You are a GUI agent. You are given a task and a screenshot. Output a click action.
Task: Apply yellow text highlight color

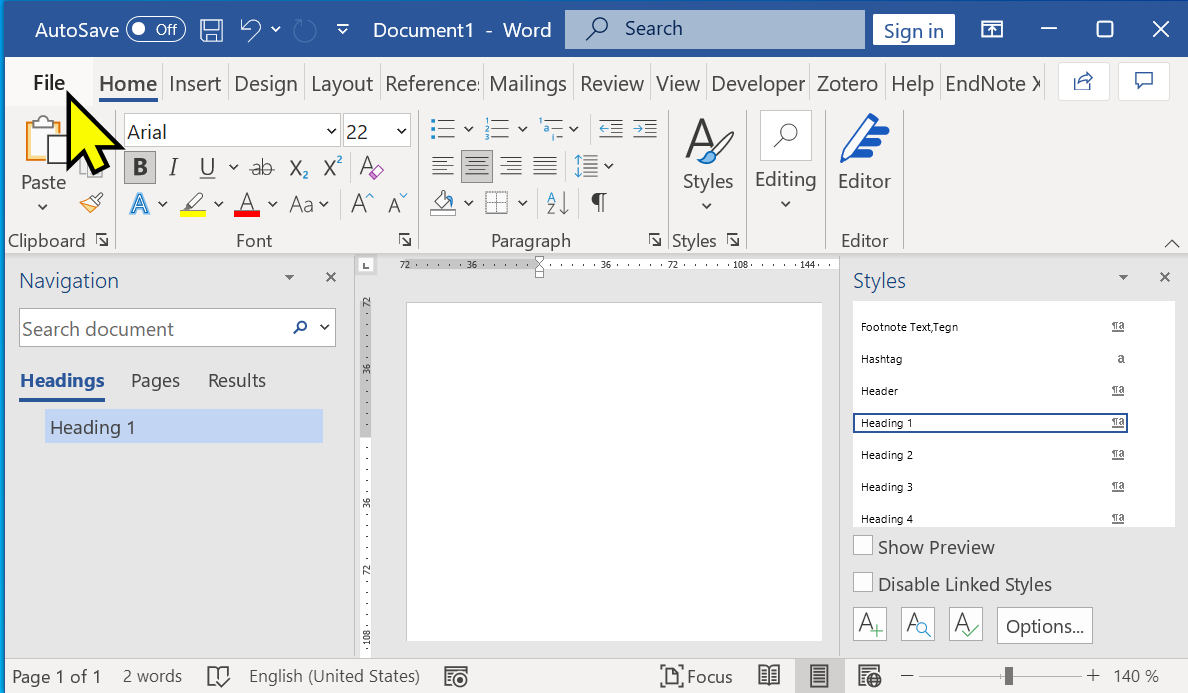coord(193,204)
